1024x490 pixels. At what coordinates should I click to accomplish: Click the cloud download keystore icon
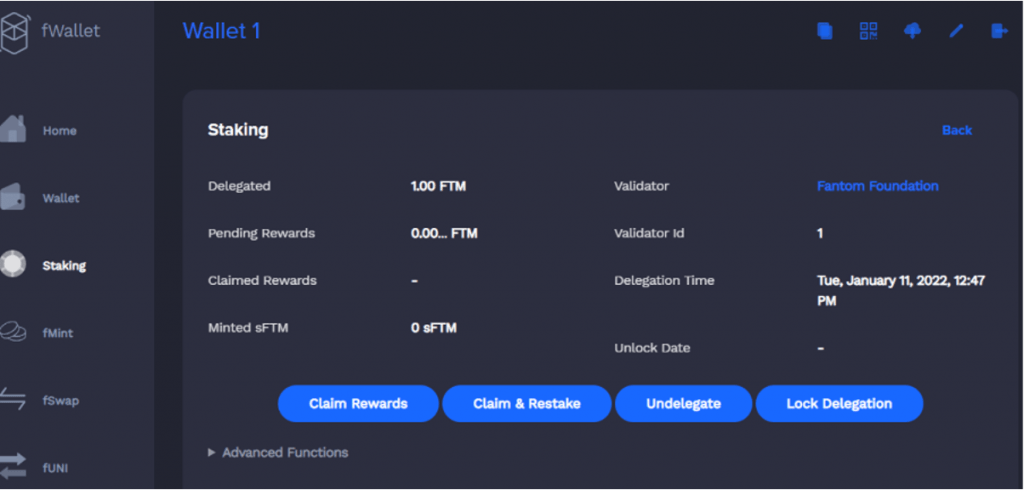(912, 31)
